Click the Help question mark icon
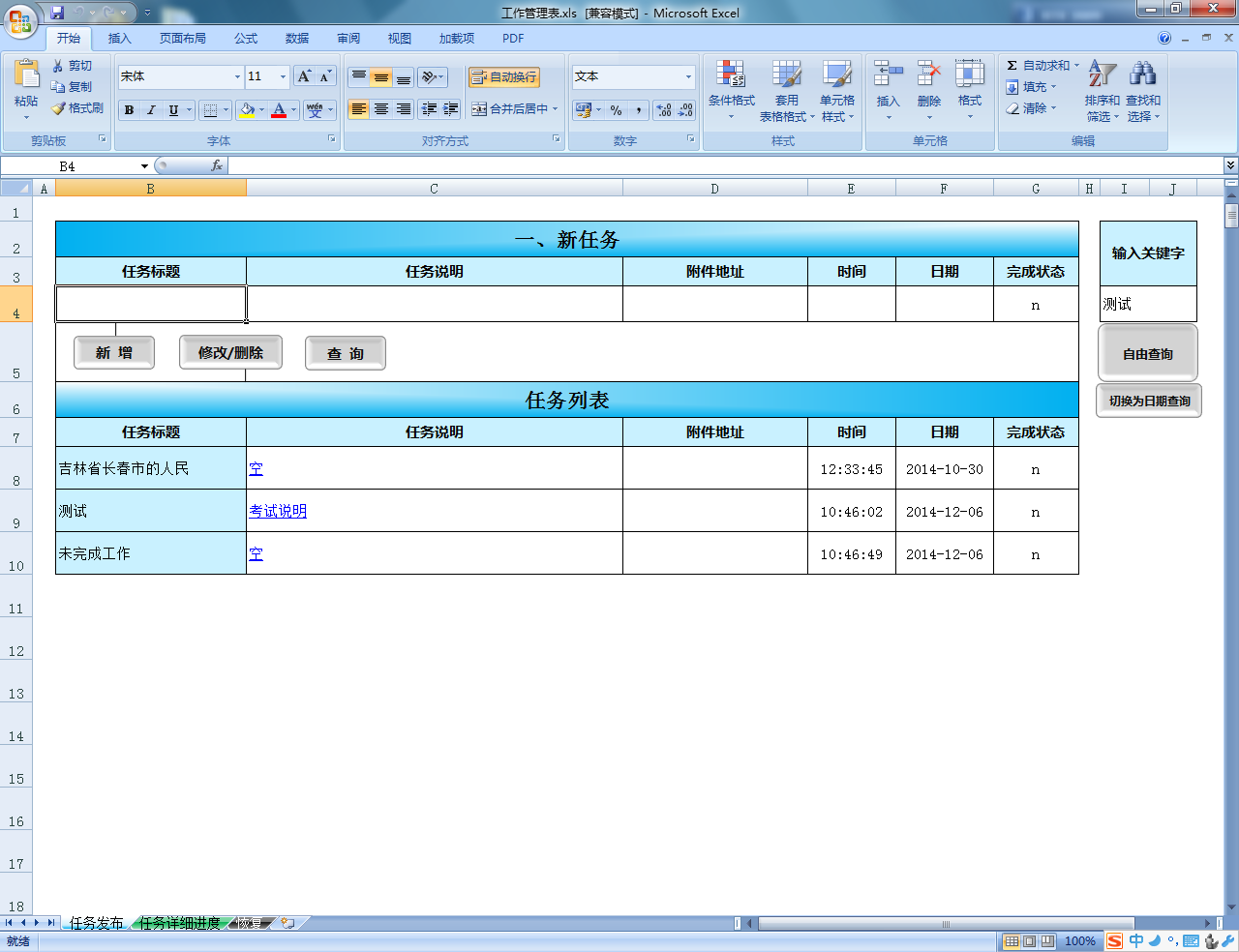 (1164, 39)
